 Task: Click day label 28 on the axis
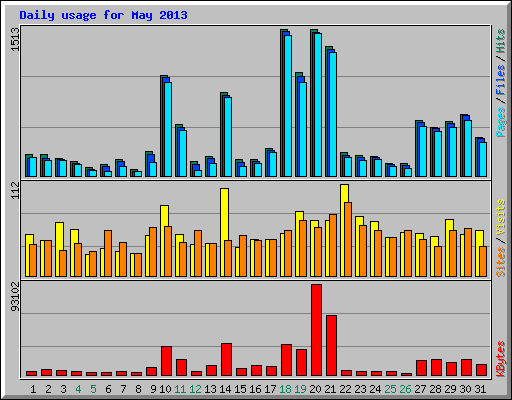click(435, 389)
